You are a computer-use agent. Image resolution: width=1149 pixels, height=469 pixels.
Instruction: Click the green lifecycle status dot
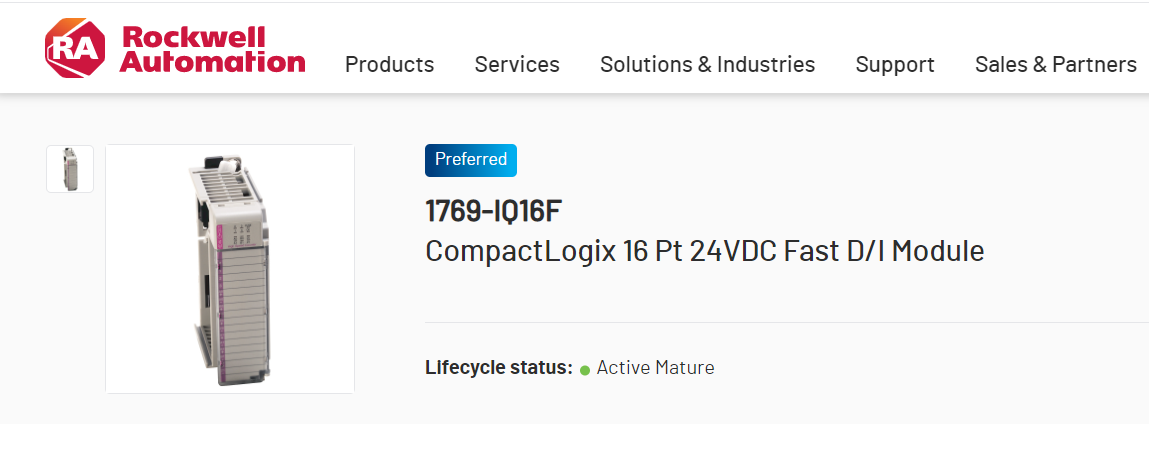584,370
